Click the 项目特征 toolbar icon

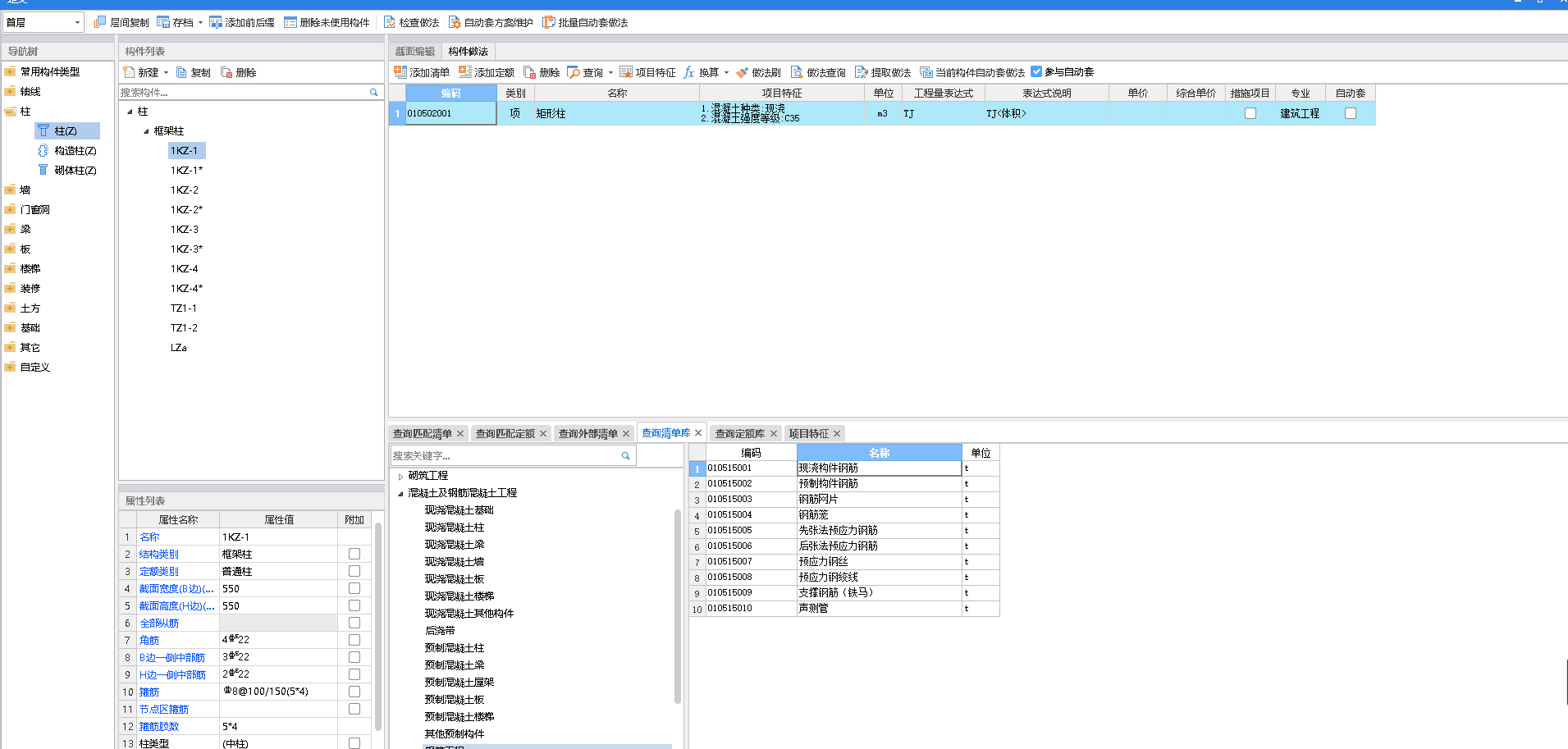(x=626, y=72)
